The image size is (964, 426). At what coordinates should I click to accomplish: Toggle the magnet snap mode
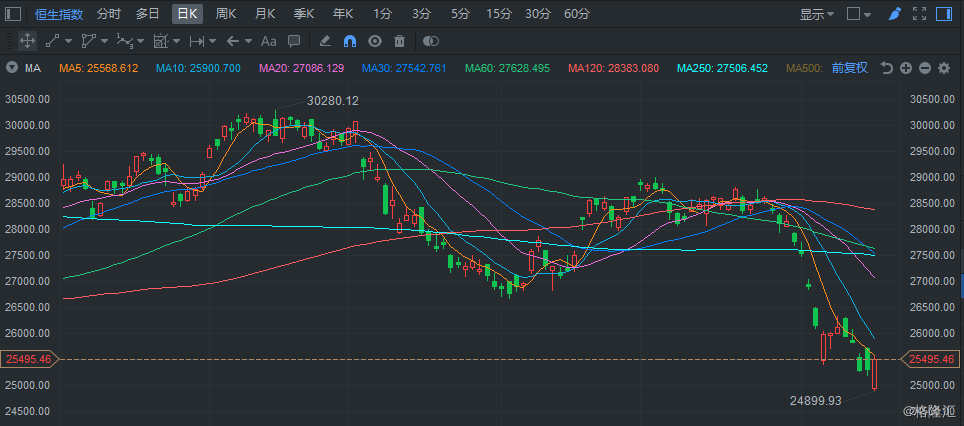350,41
